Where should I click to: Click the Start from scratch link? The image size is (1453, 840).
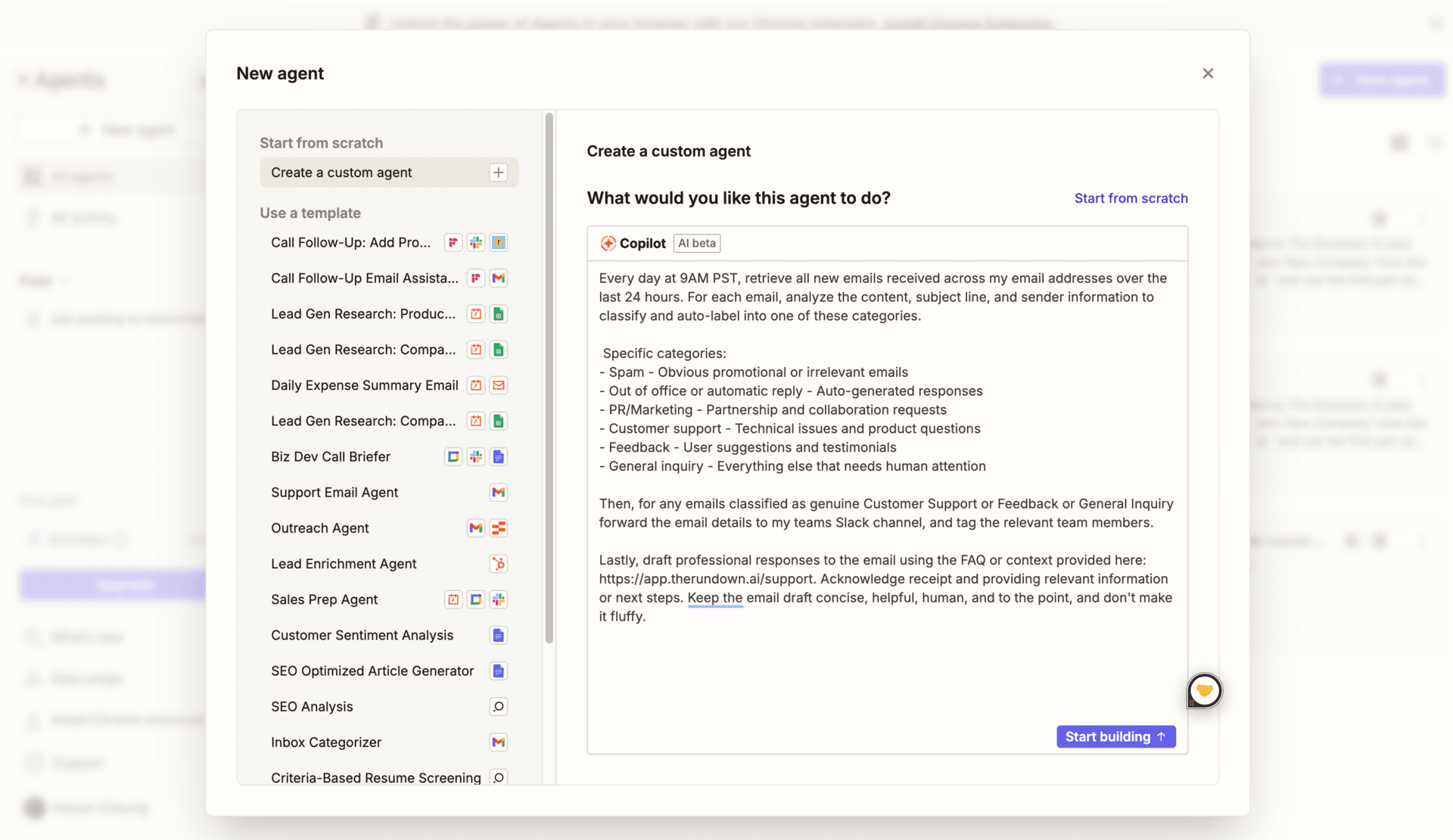coord(1131,198)
